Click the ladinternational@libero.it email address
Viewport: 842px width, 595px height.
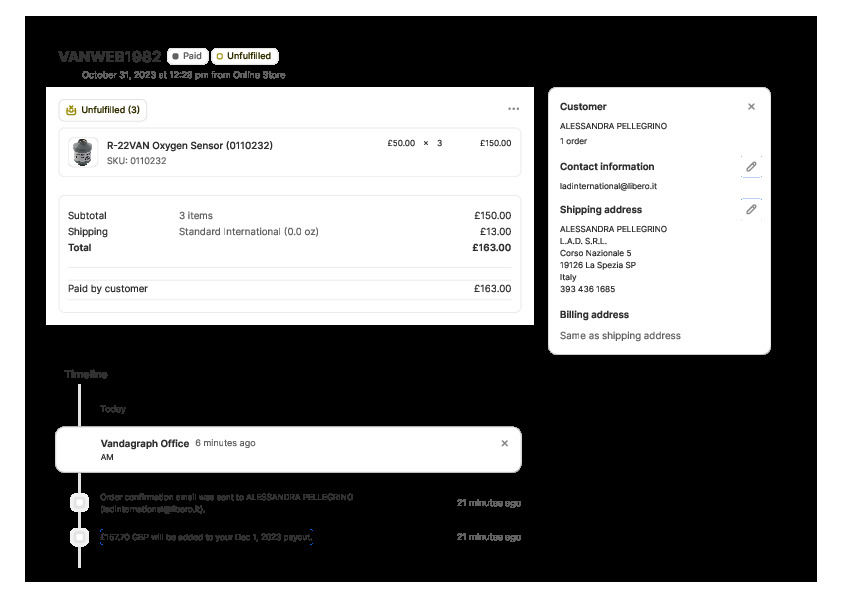(x=608, y=186)
